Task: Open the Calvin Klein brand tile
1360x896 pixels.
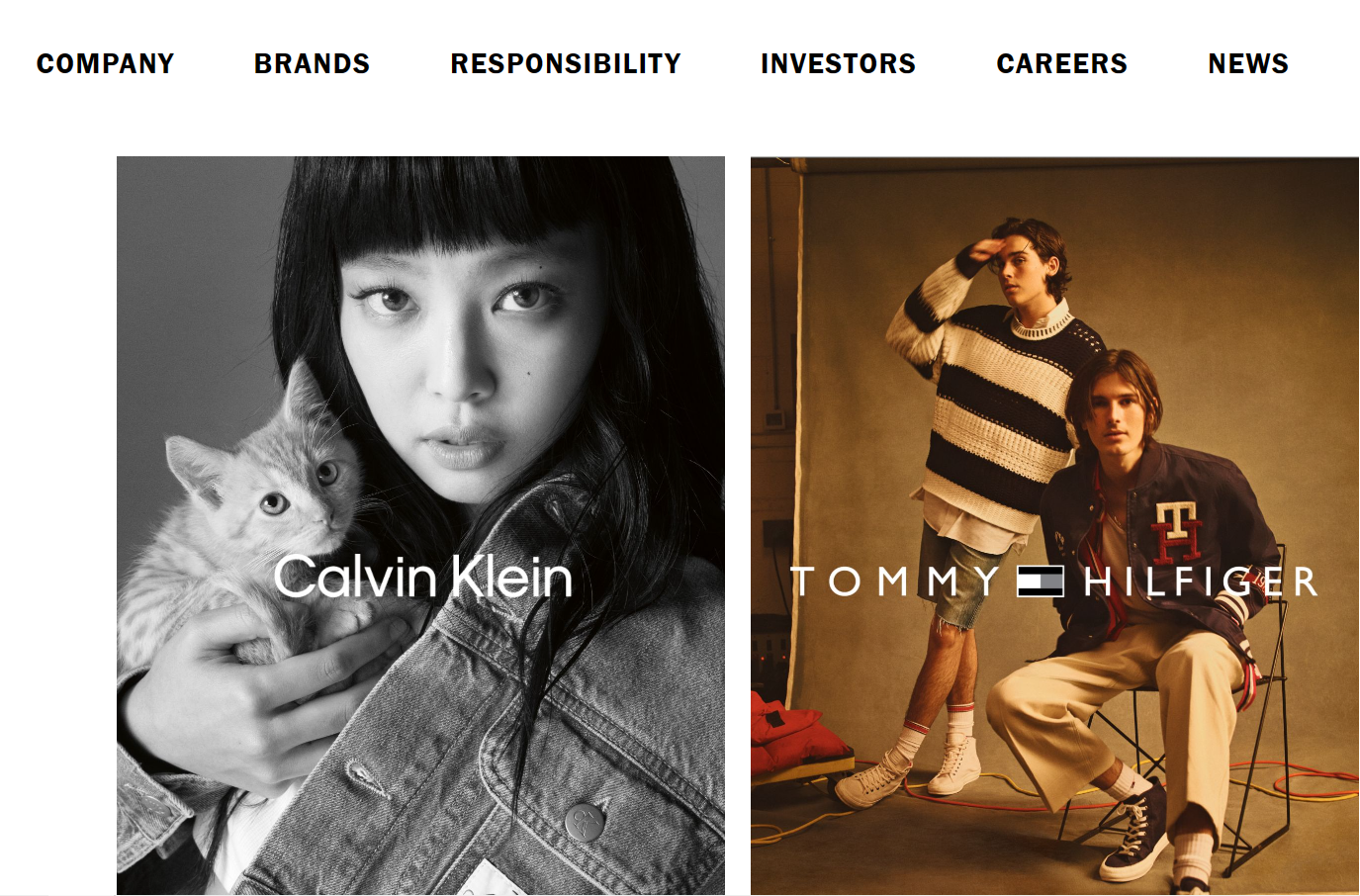Action: click(x=420, y=525)
